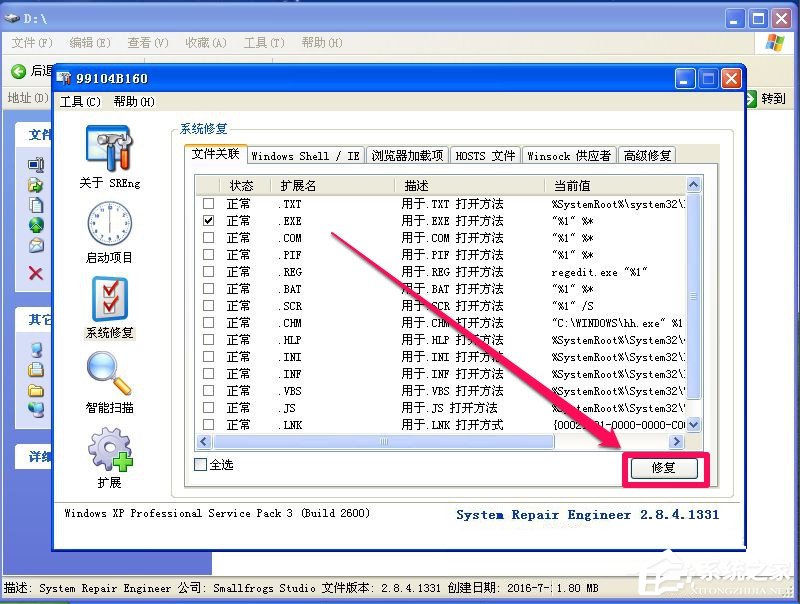Open the 系统修复 repair checklist icon
Viewport: 800px width, 604px height.
(108, 300)
